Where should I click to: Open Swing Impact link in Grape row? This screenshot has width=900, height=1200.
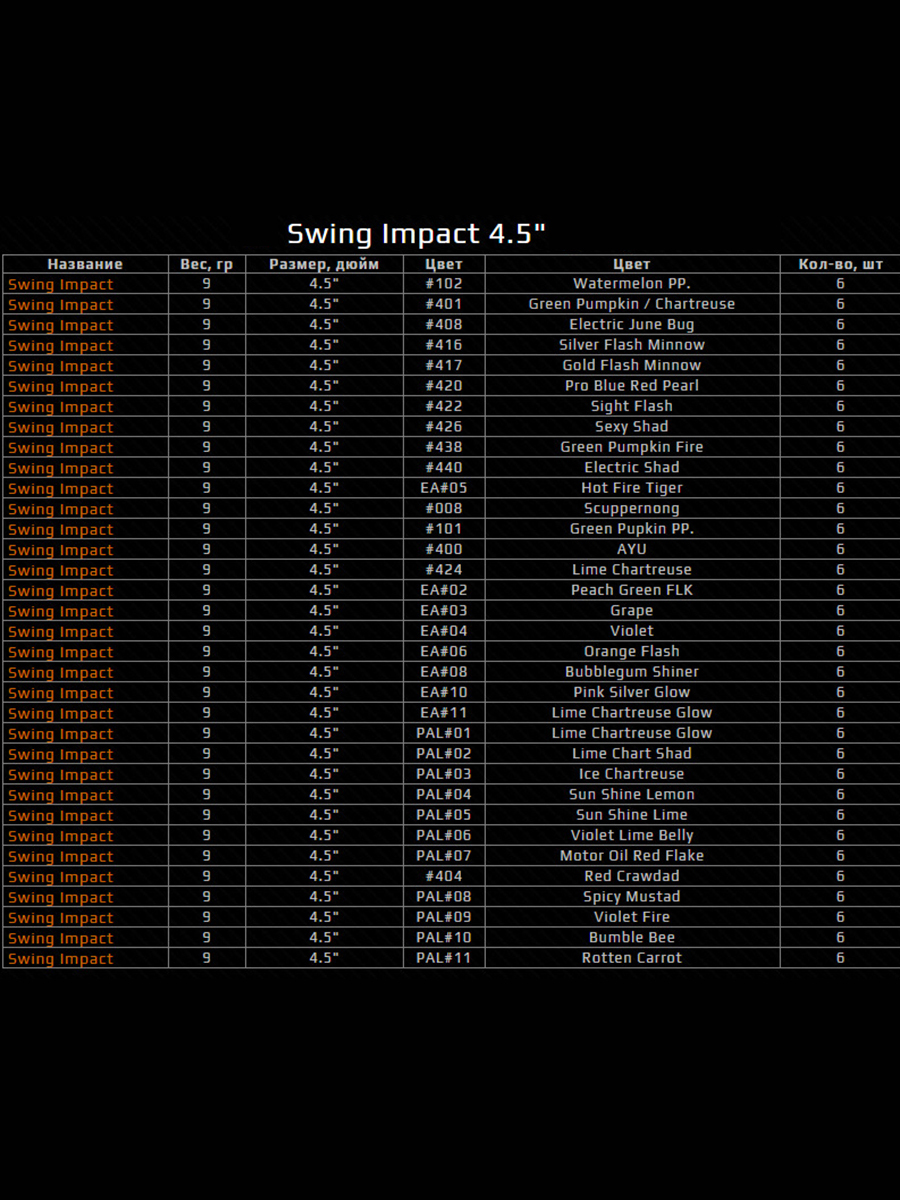(61, 611)
